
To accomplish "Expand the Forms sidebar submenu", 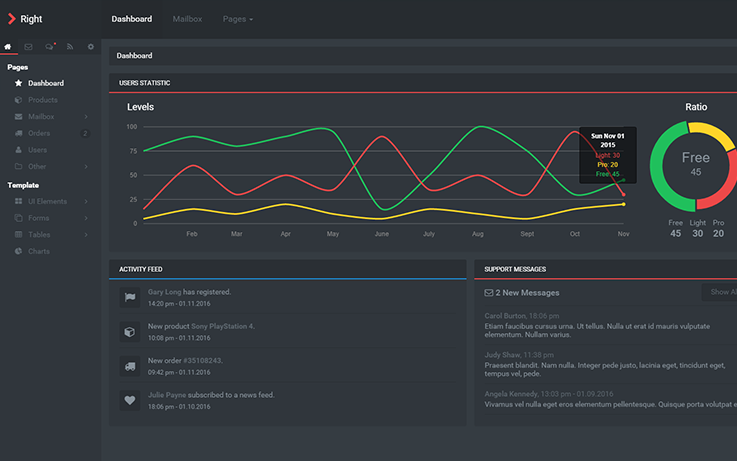I will (x=50, y=218).
